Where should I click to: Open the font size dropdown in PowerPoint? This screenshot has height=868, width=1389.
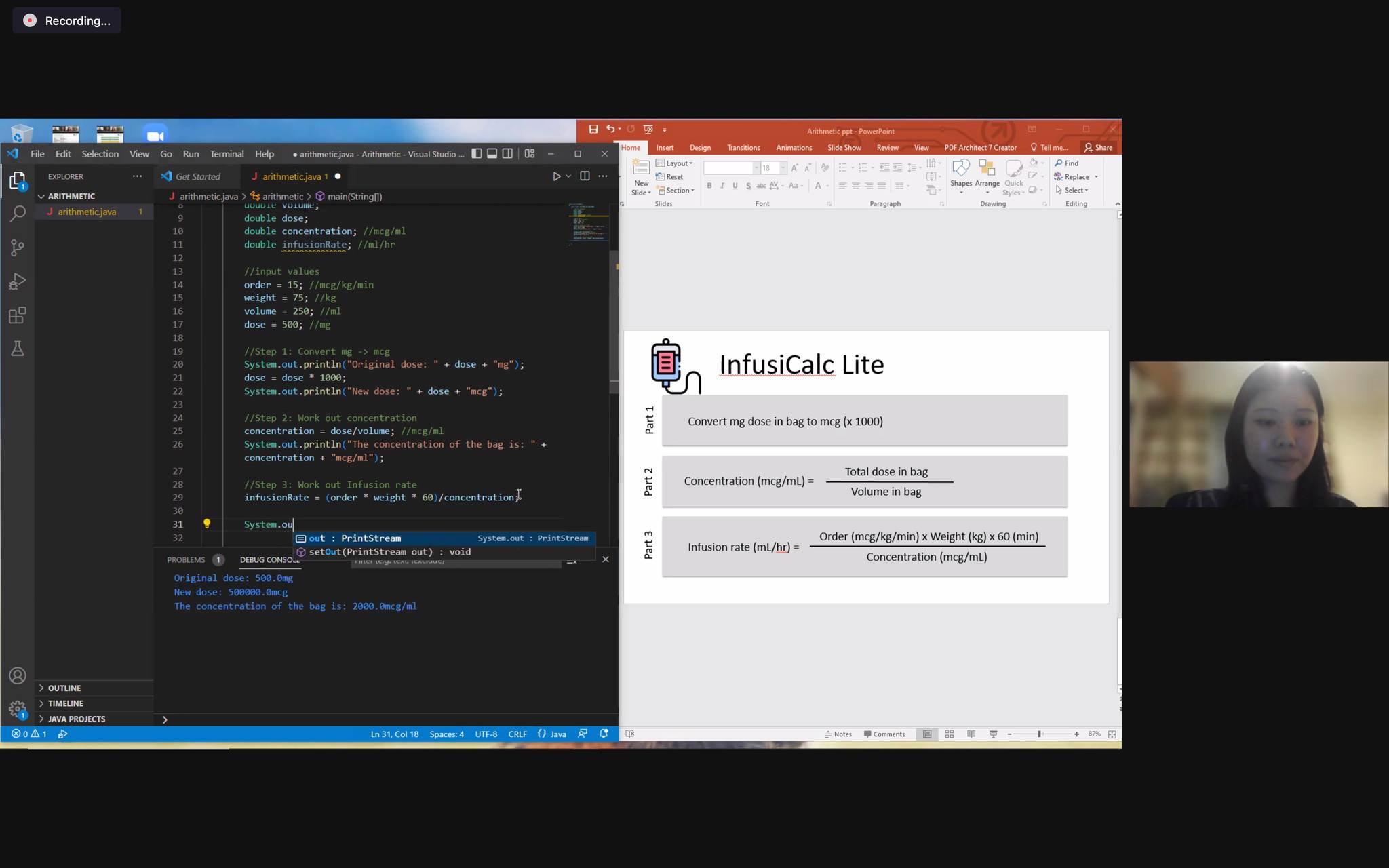[783, 167]
